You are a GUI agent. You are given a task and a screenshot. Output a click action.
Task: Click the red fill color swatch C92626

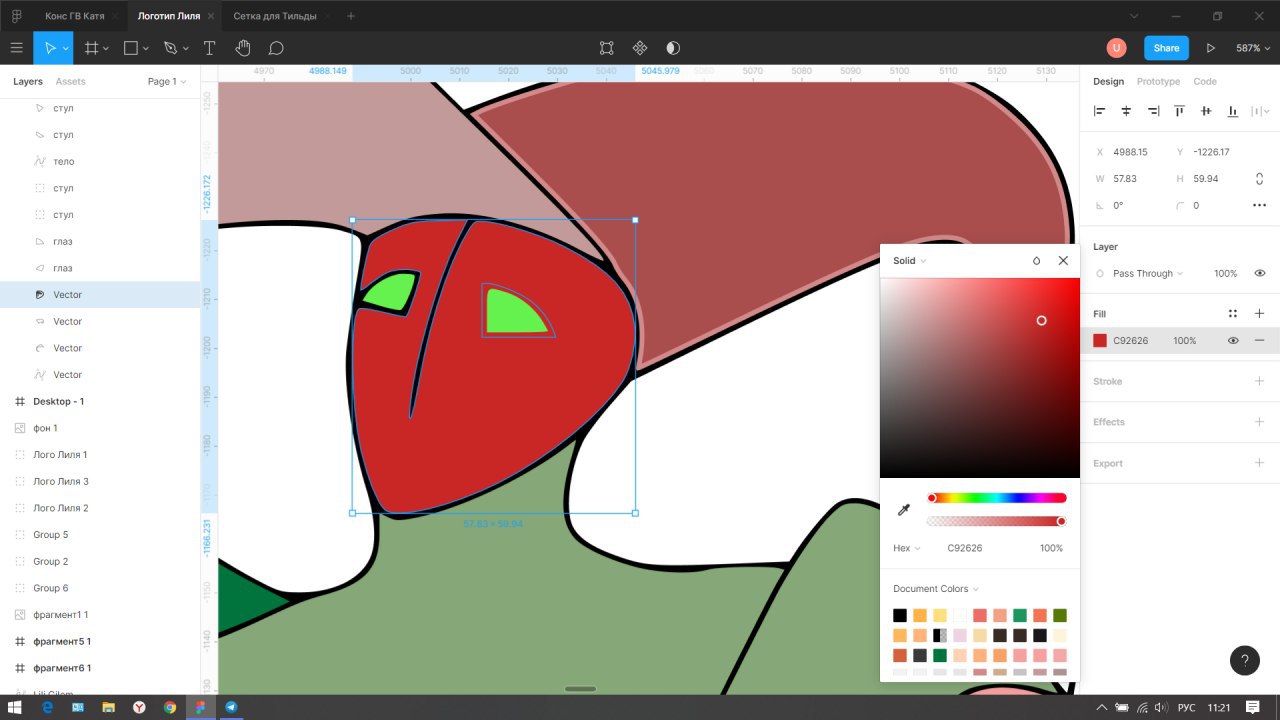(1100, 341)
